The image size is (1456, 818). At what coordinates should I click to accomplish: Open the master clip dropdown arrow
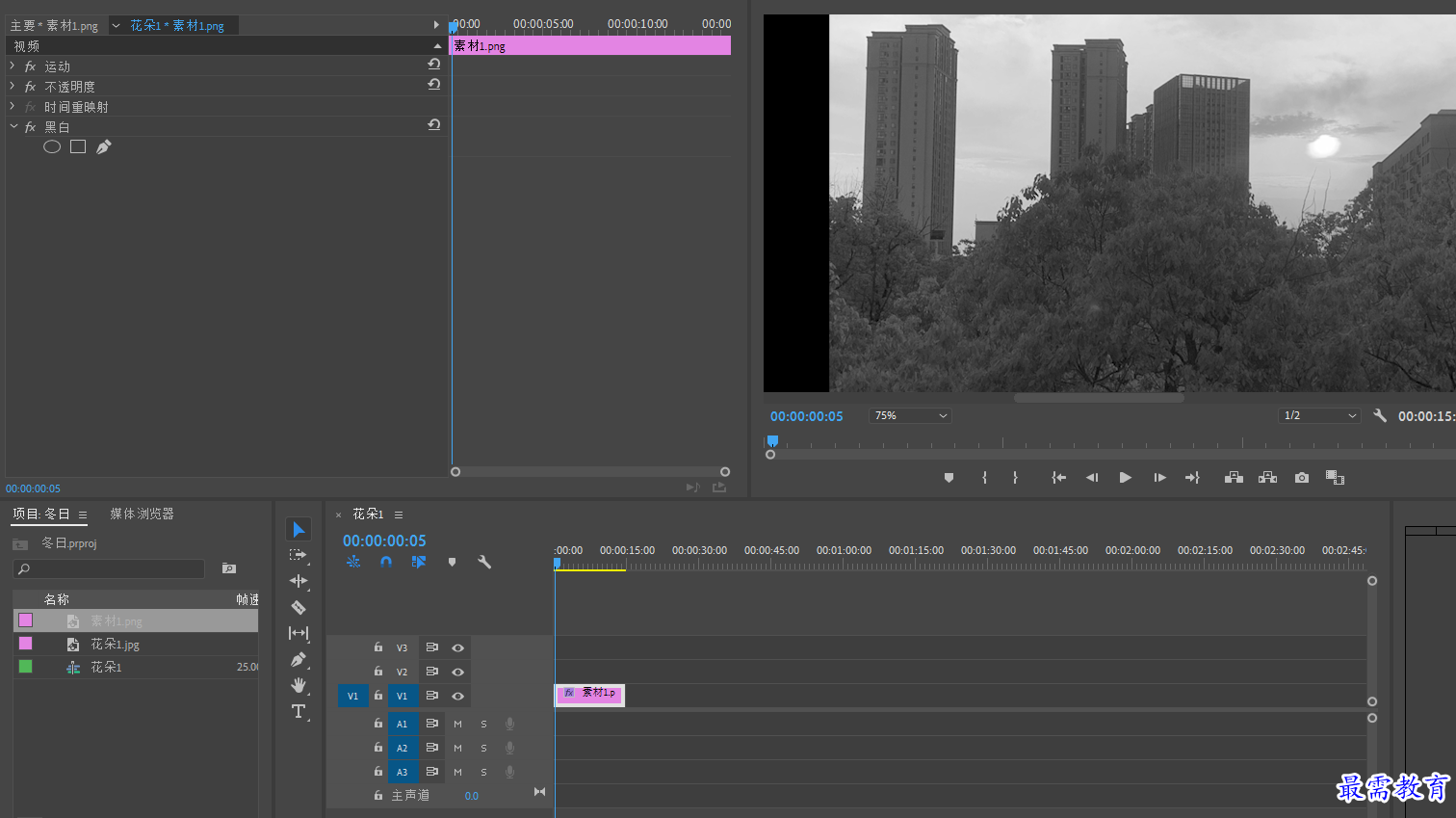116,25
